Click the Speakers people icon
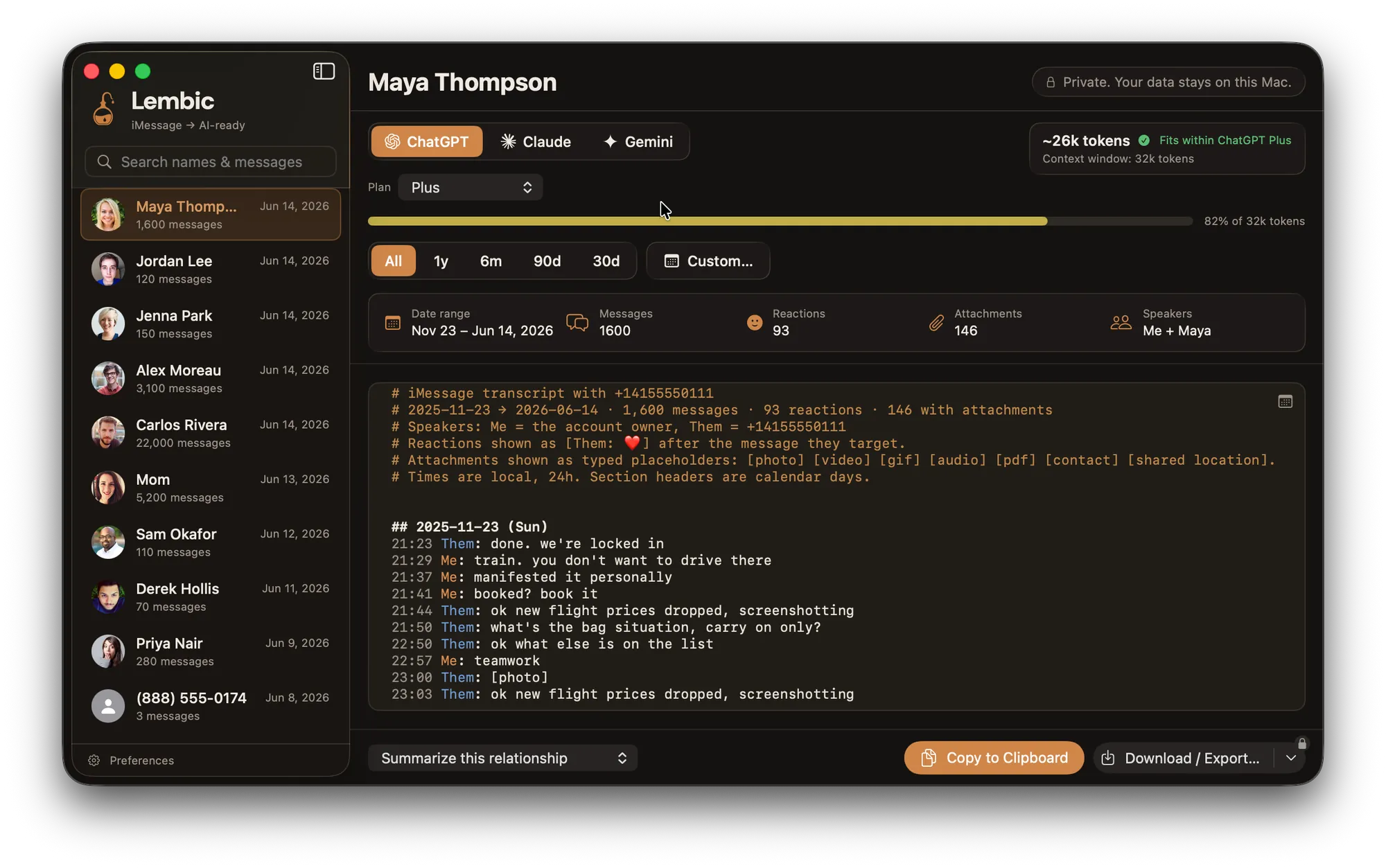Screen dimensions: 1386x868 pos(1121,322)
